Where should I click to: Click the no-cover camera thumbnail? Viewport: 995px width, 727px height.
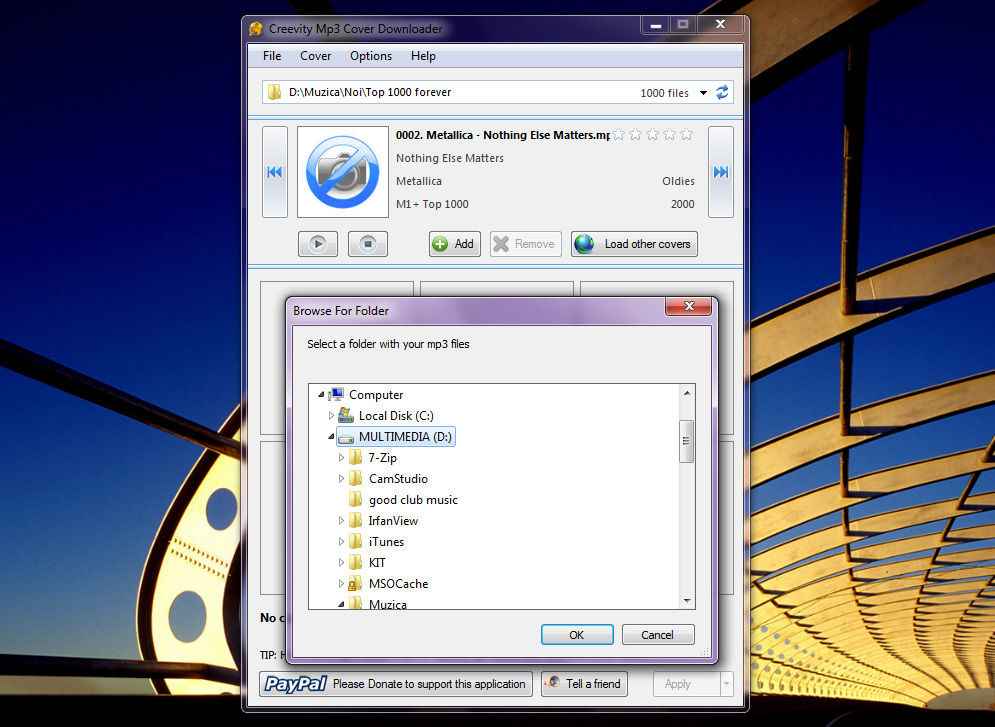[x=343, y=172]
